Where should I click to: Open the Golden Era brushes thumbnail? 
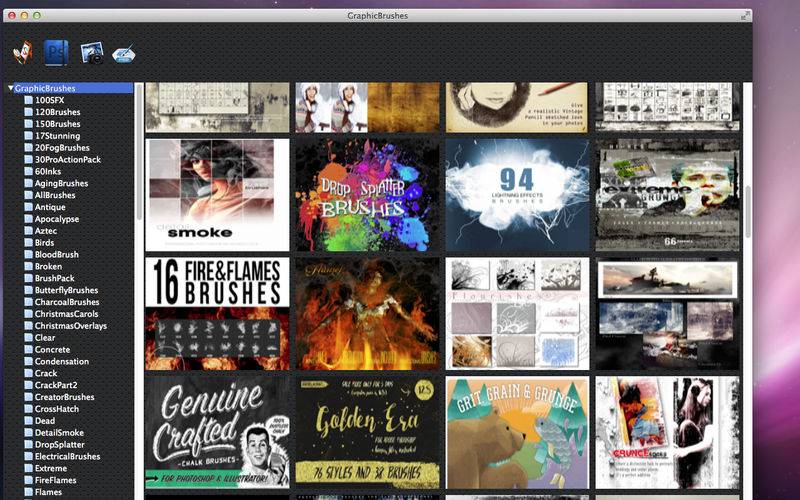click(367, 433)
